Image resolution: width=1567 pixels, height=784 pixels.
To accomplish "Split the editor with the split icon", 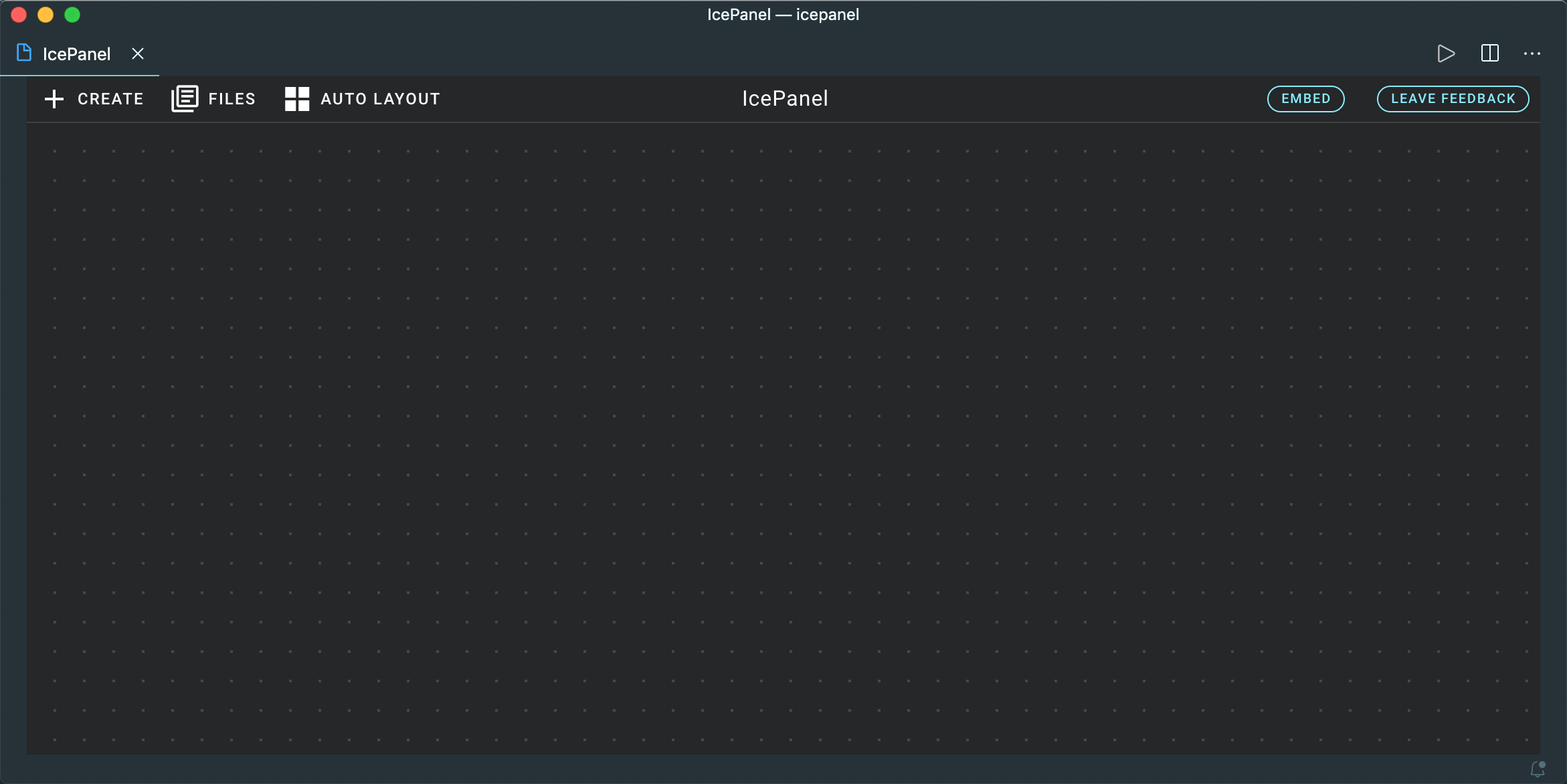I will (x=1490, y=54).
